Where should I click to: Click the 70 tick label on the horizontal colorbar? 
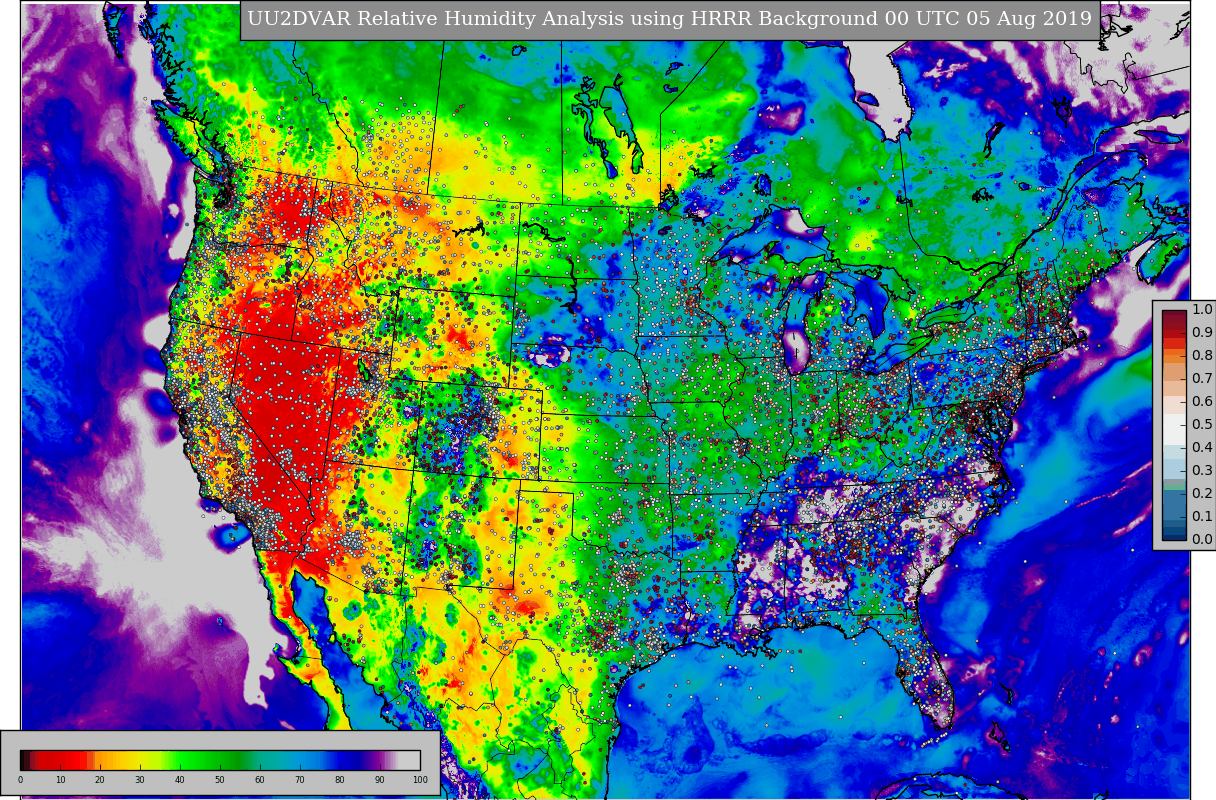click(x=299, y=780)
